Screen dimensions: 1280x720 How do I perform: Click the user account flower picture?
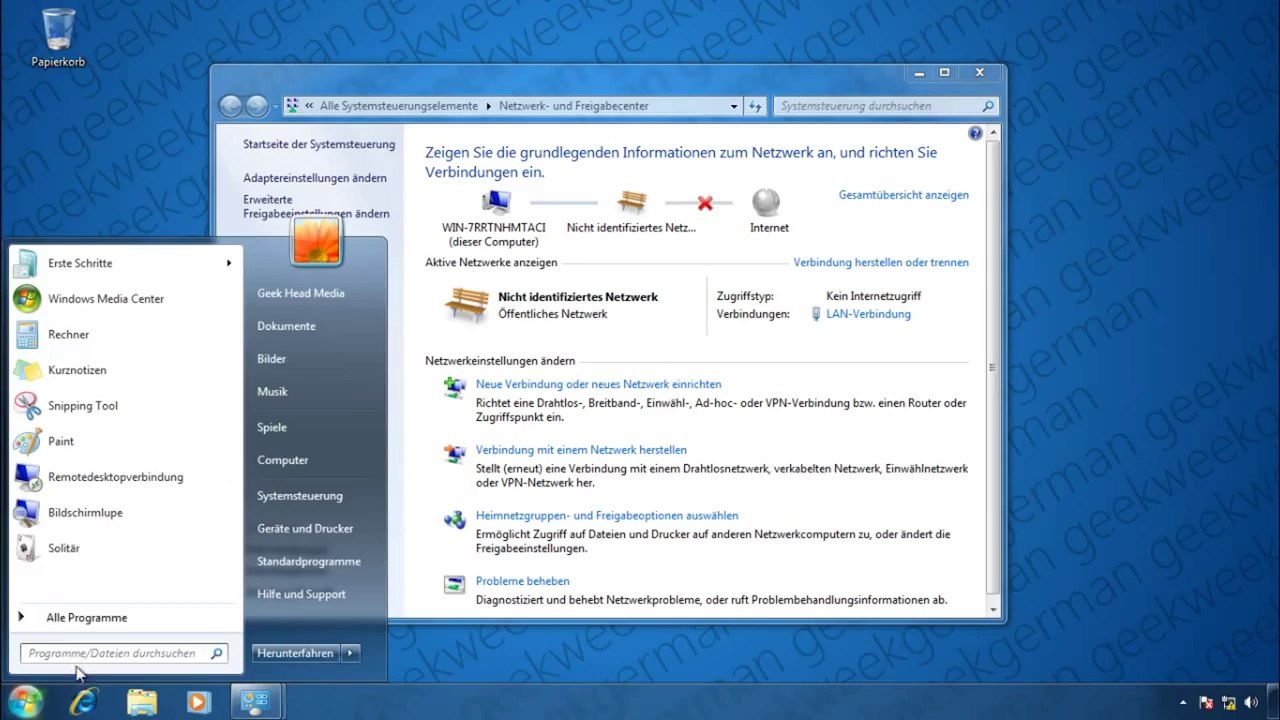(317, 241)
